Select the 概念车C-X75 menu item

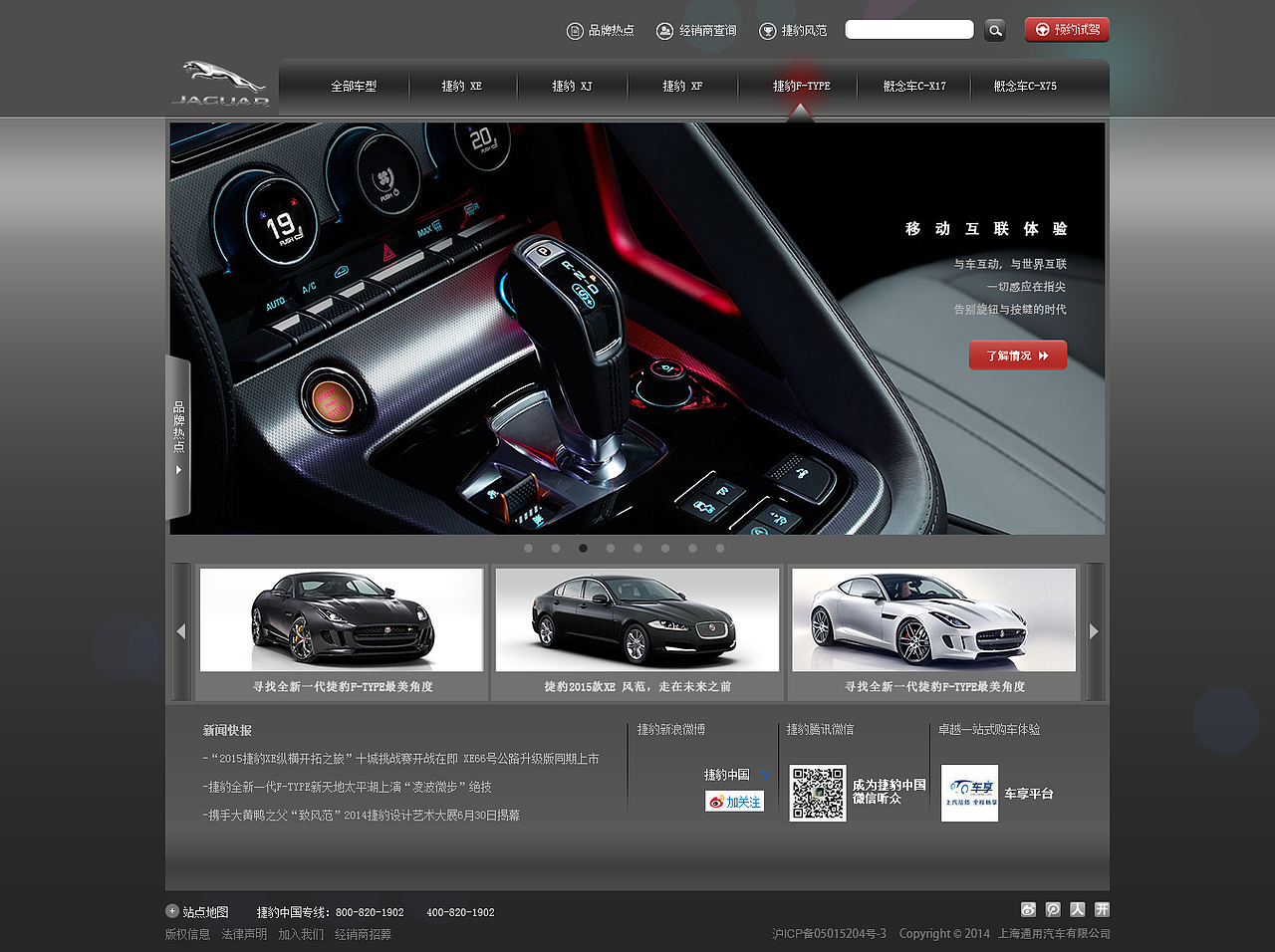1025,87
